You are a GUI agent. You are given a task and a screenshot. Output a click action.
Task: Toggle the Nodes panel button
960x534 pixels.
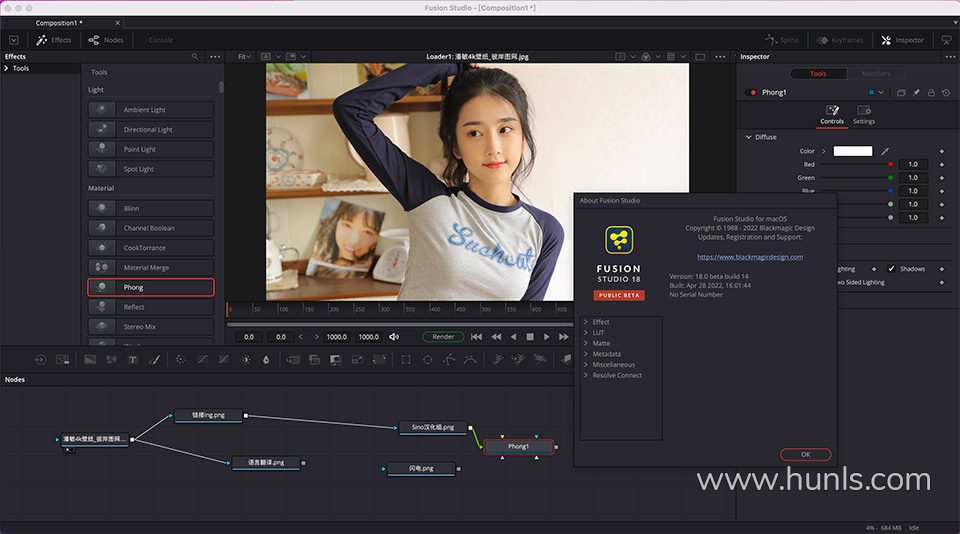click(106, 40)
